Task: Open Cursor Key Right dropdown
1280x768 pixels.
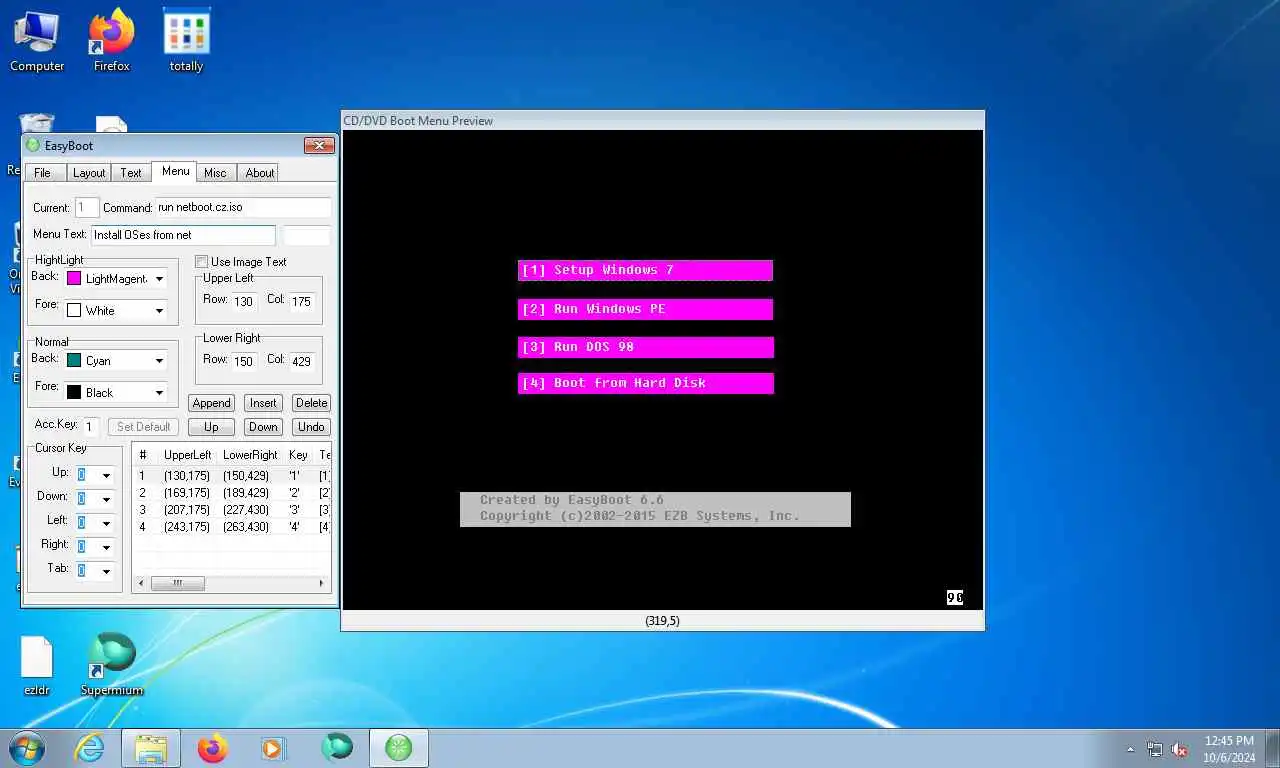Action: 106,548
